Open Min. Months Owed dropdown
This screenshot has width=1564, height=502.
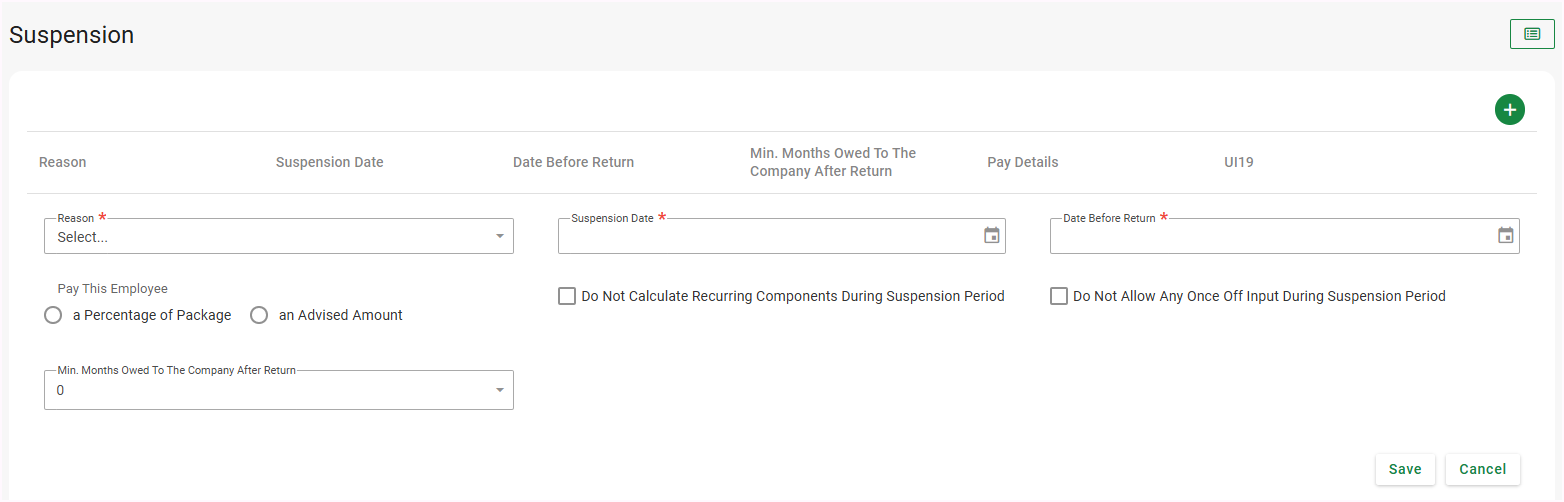click(278, 390)
